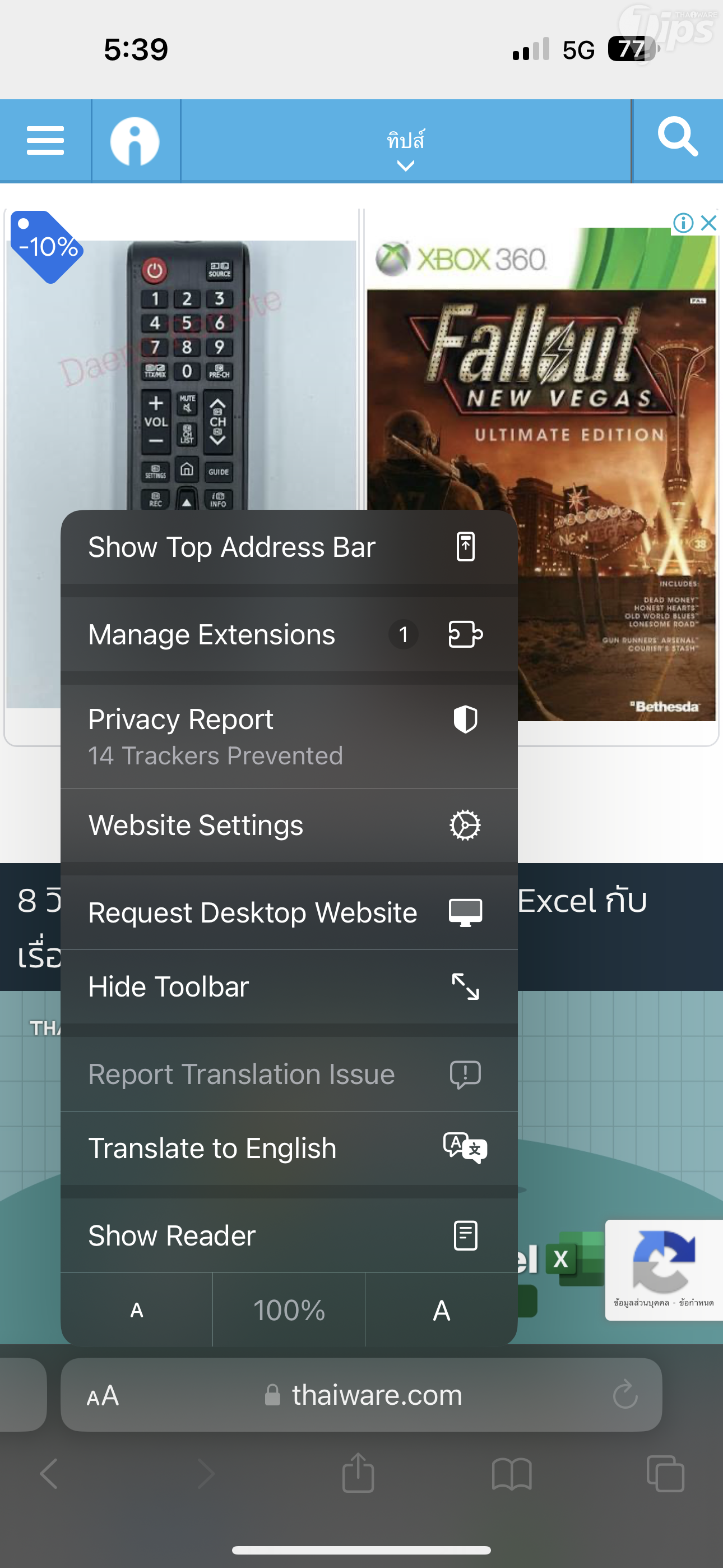This screenshot has width=723, height=1568.
Task: Tap the adjacent tab's address bar
Action: [23, 1395]
